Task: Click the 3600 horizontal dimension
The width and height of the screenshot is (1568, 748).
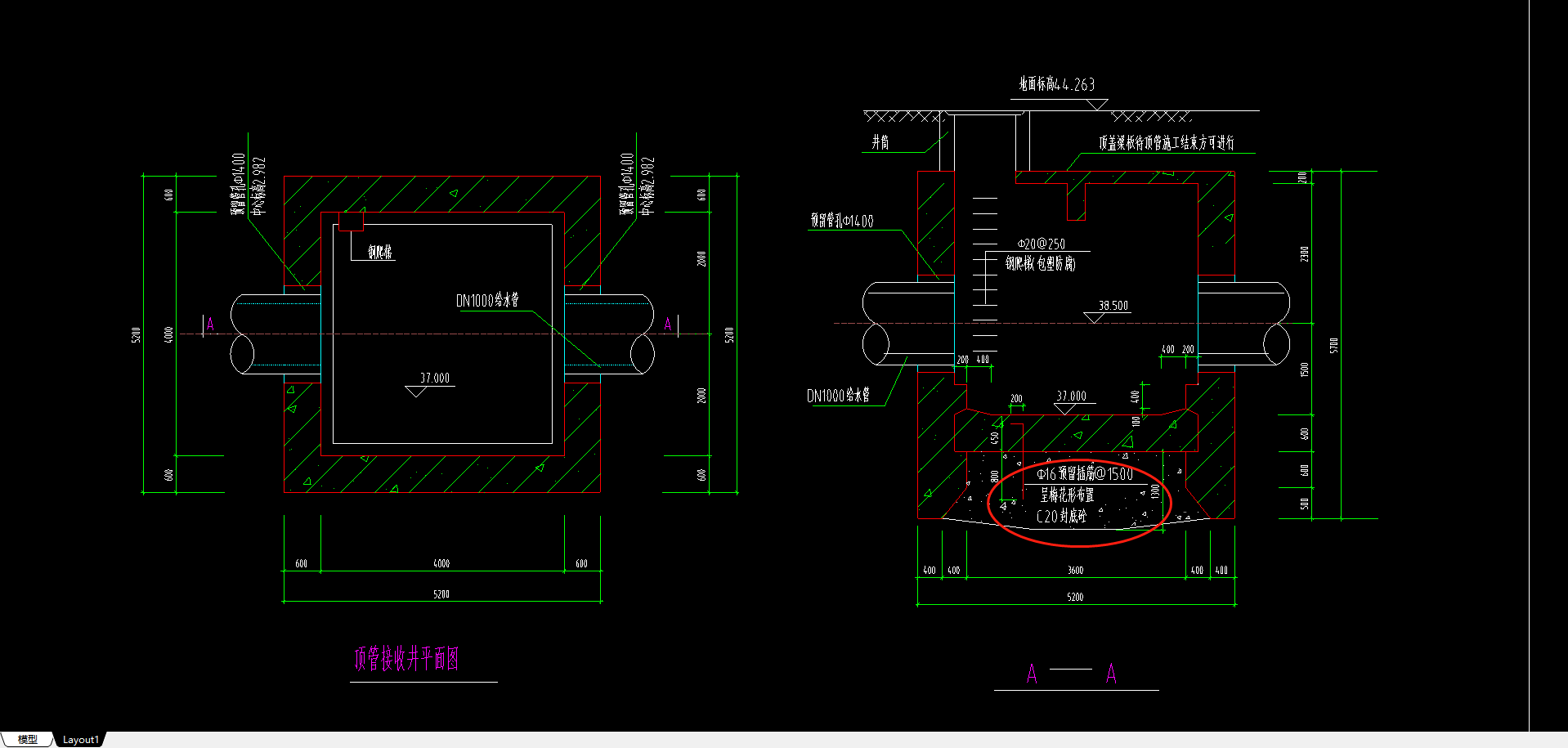Action: click(1075, 571)
